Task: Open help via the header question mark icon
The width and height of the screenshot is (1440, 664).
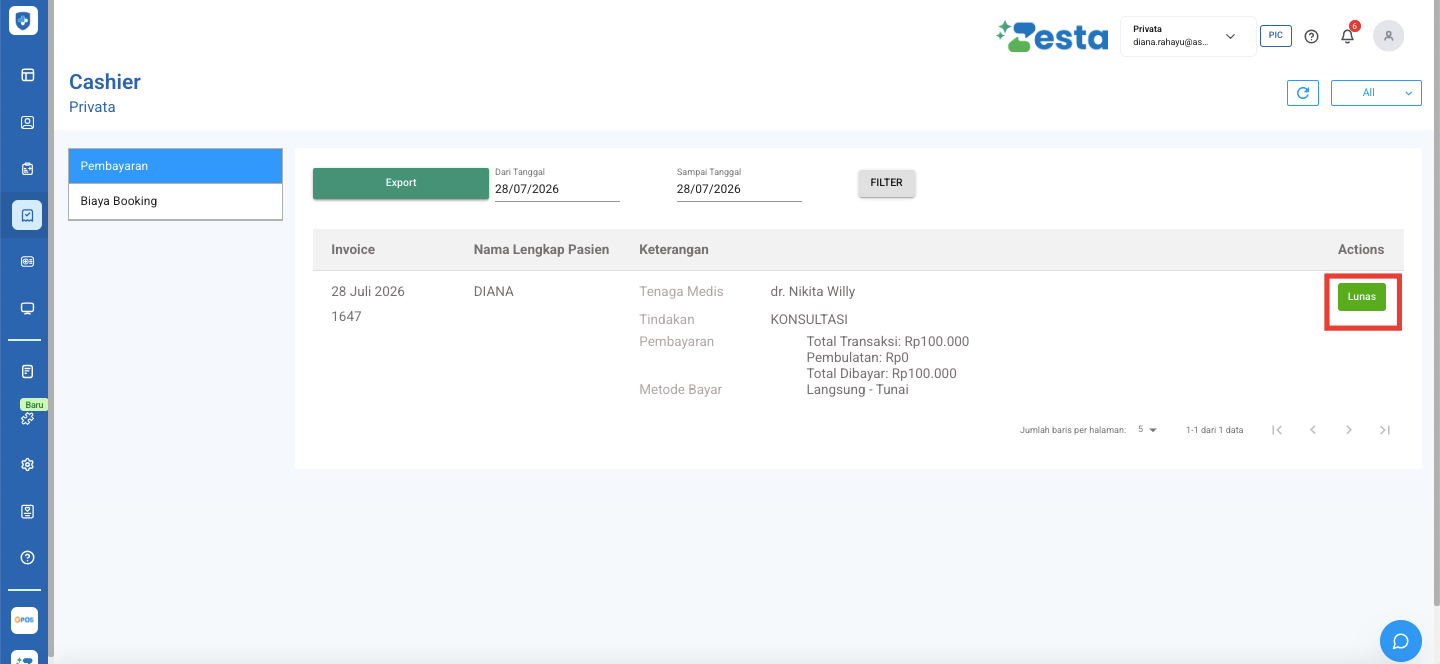Action: (x=1312, y=36)
